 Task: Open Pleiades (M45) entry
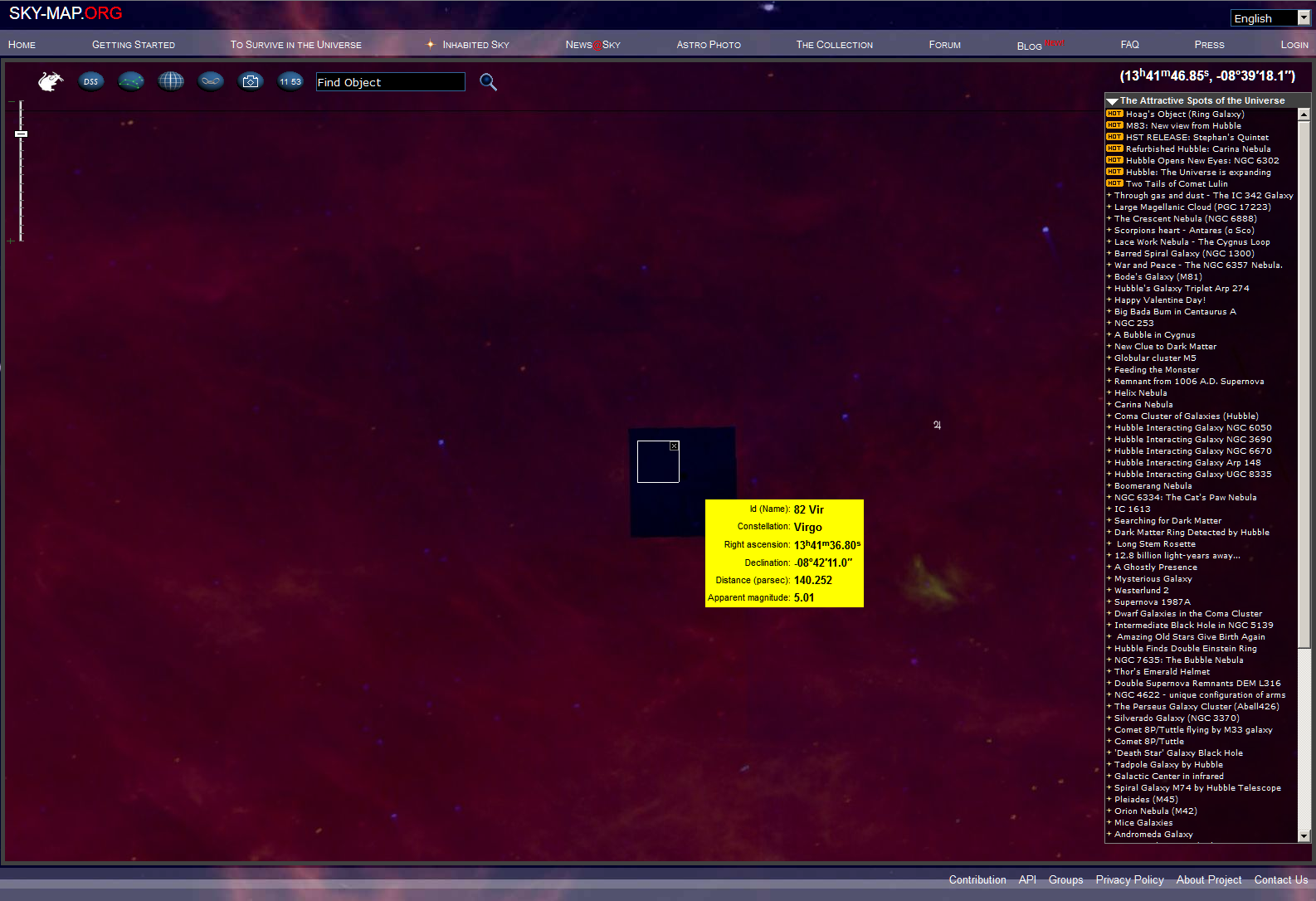(x=1146, y=800)
